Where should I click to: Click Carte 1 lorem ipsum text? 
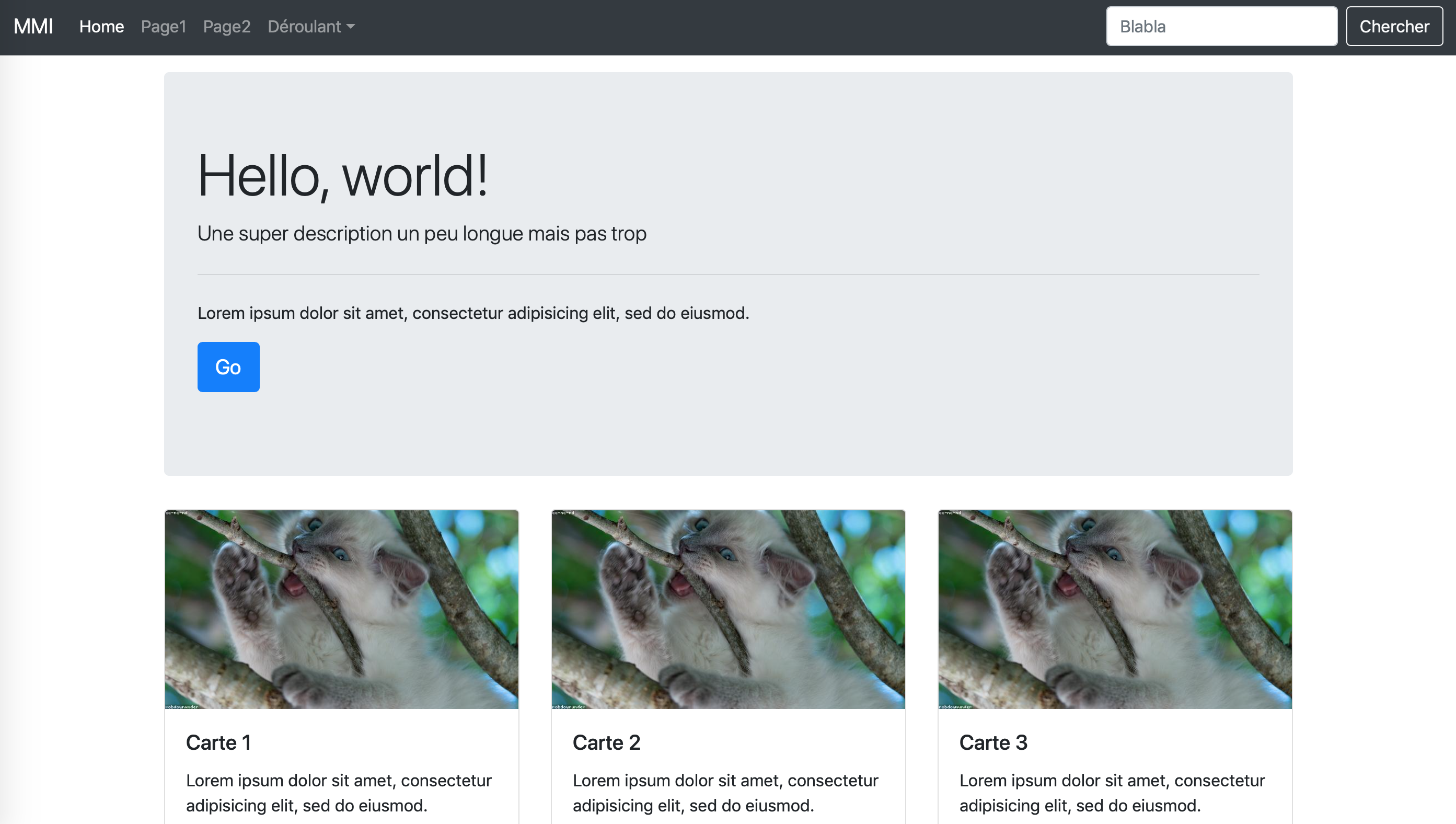pyautogui.click(x=338, y=792)
